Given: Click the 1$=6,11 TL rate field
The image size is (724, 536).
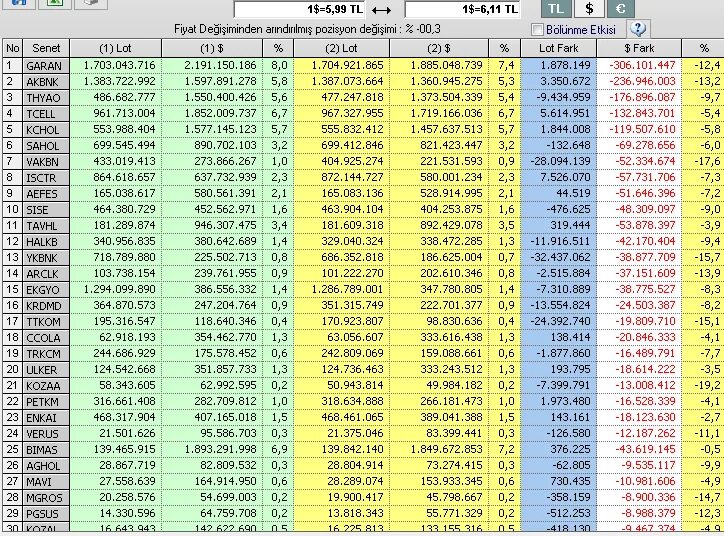Looking at the screenshot, I should point(462,9).
